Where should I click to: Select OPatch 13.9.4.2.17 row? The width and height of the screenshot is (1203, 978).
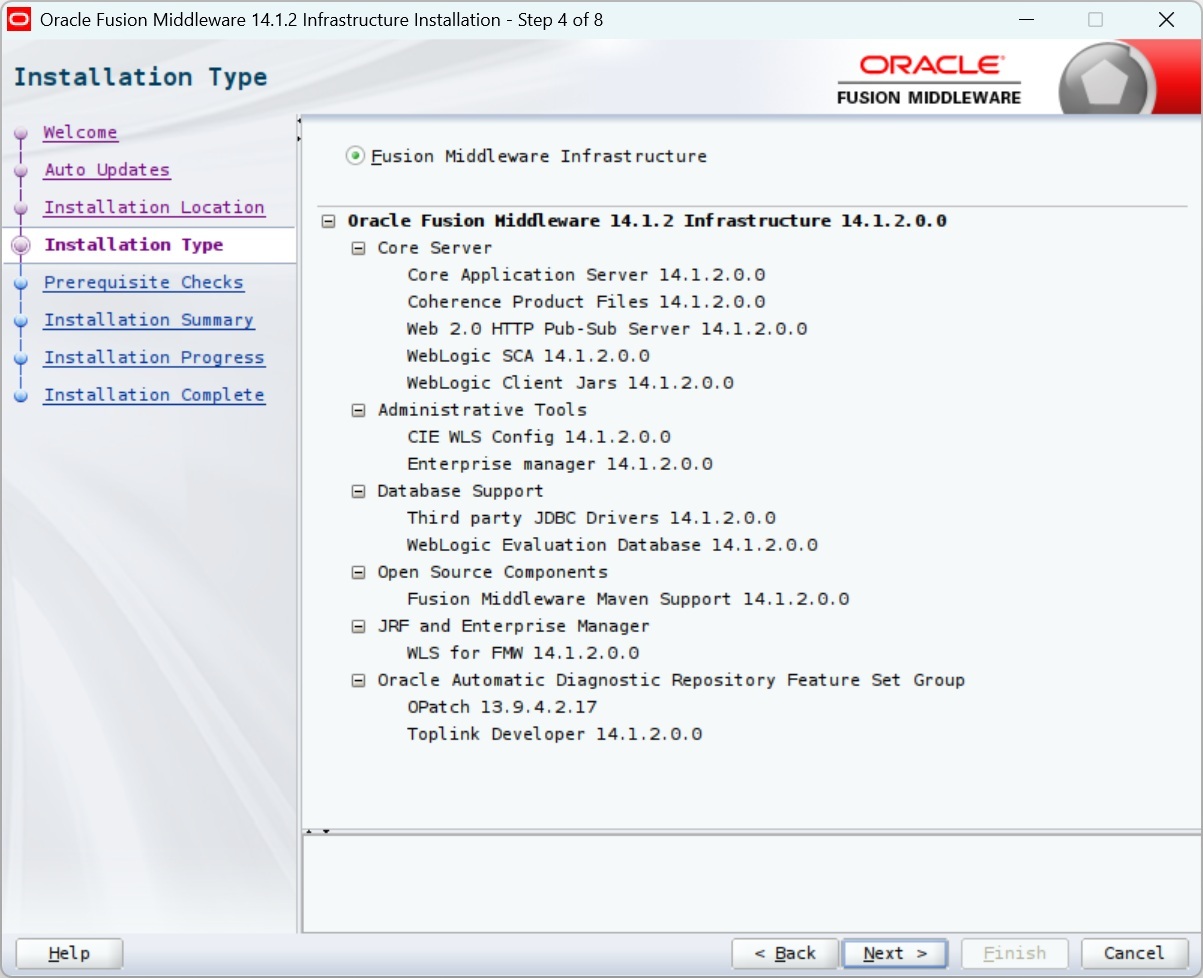point(502,707)
